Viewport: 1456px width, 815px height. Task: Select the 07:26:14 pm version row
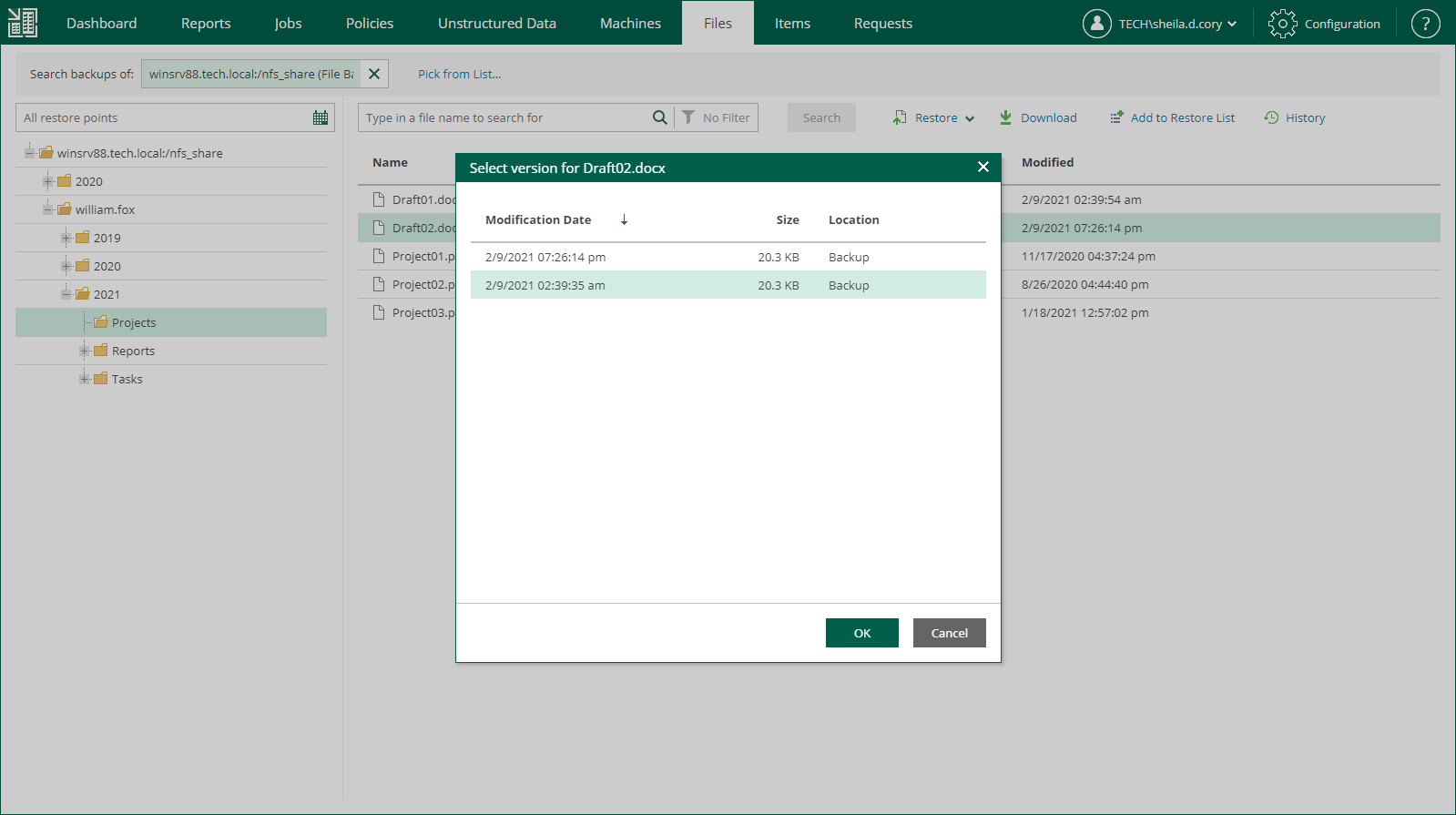point(728,257)
